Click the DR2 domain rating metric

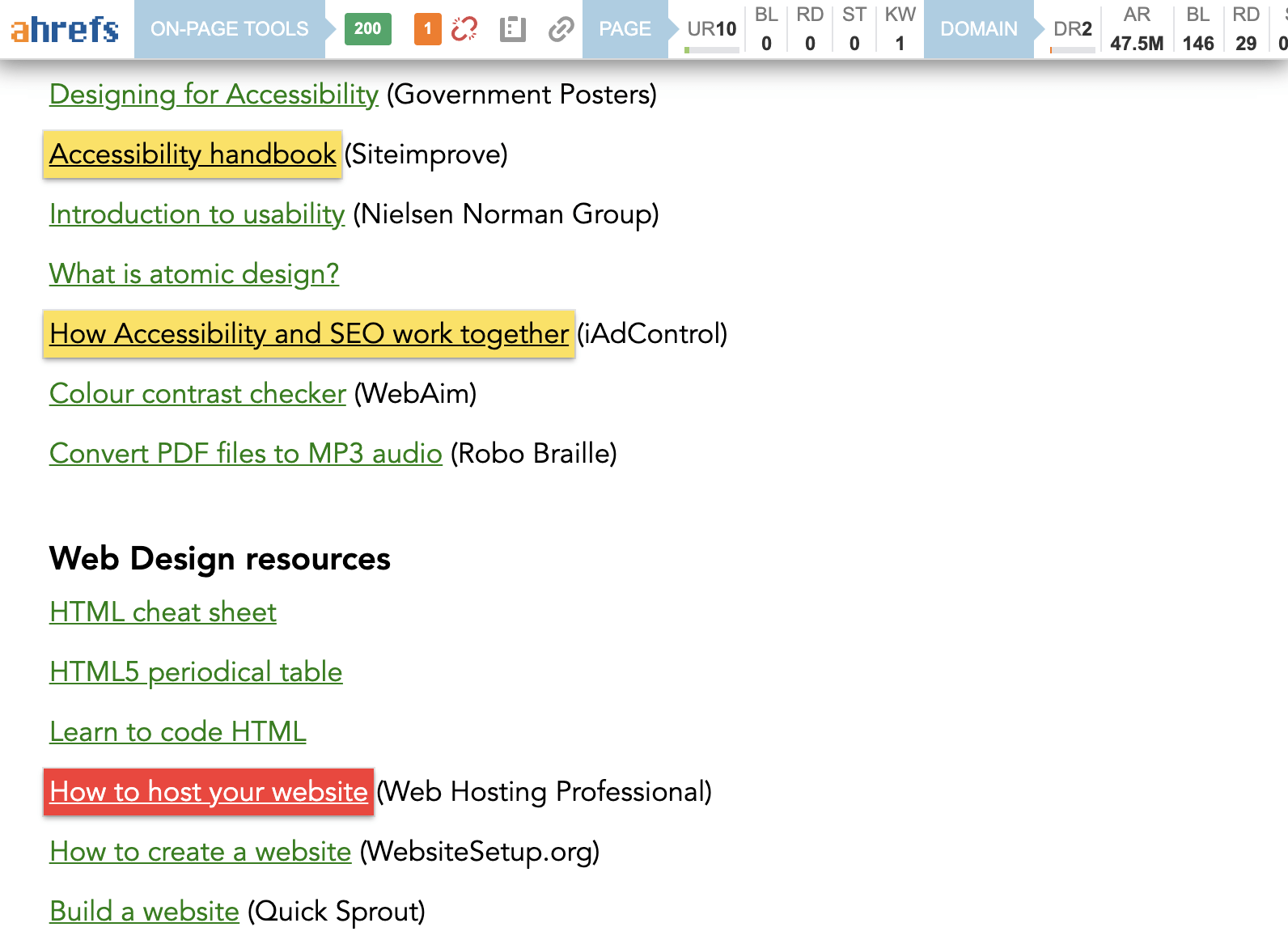click(1072, 29)
